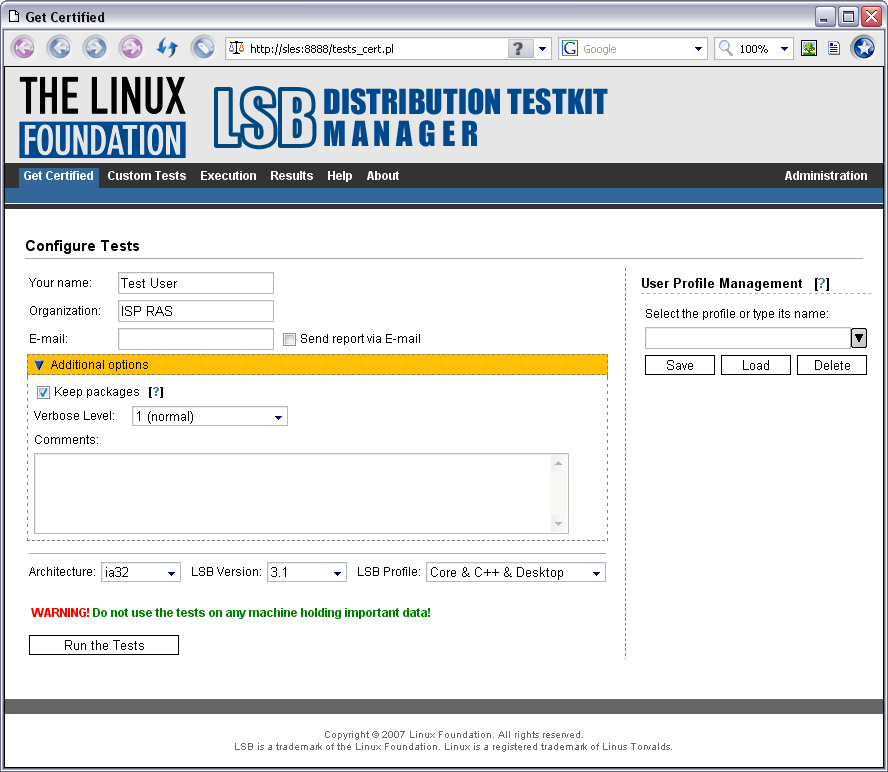Open the Google search engine dropdown
This screenshot has height=772, width=888.
(x=698, y=49)
